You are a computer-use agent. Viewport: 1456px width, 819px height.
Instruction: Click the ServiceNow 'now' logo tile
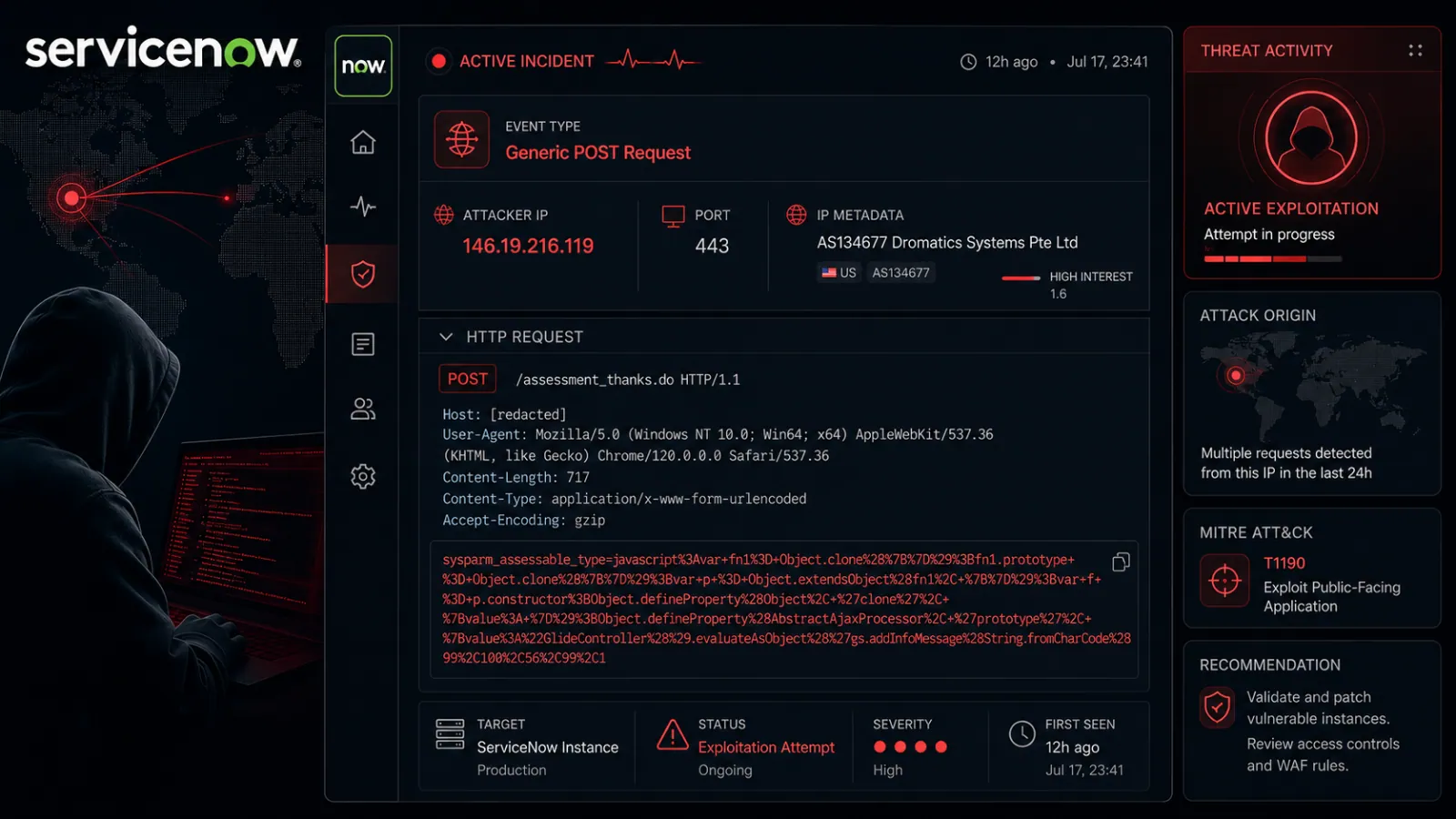point(363,66)
